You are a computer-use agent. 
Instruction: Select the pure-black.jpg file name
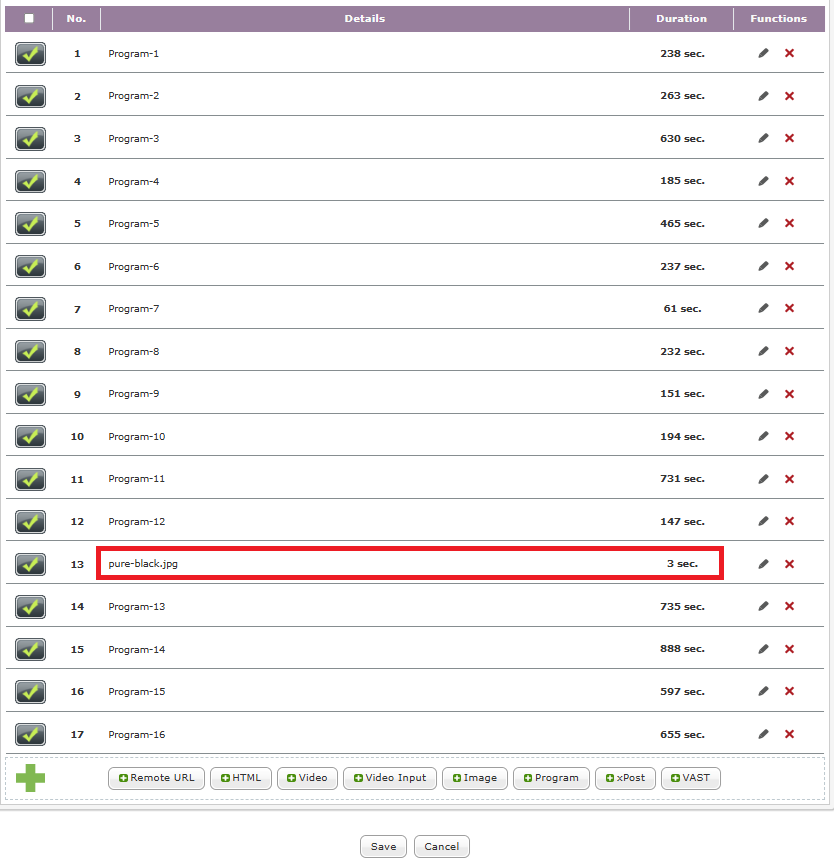tap(143, 564)
